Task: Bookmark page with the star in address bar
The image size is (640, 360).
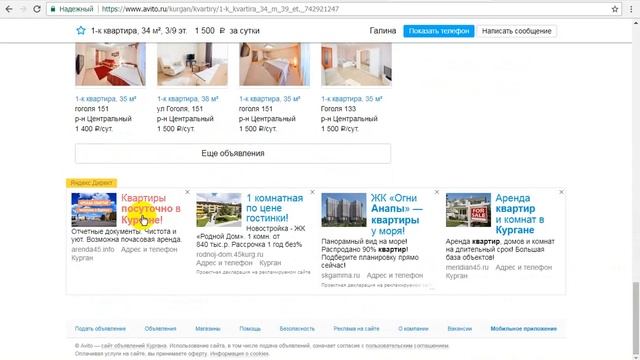Action: pos(615,9)
